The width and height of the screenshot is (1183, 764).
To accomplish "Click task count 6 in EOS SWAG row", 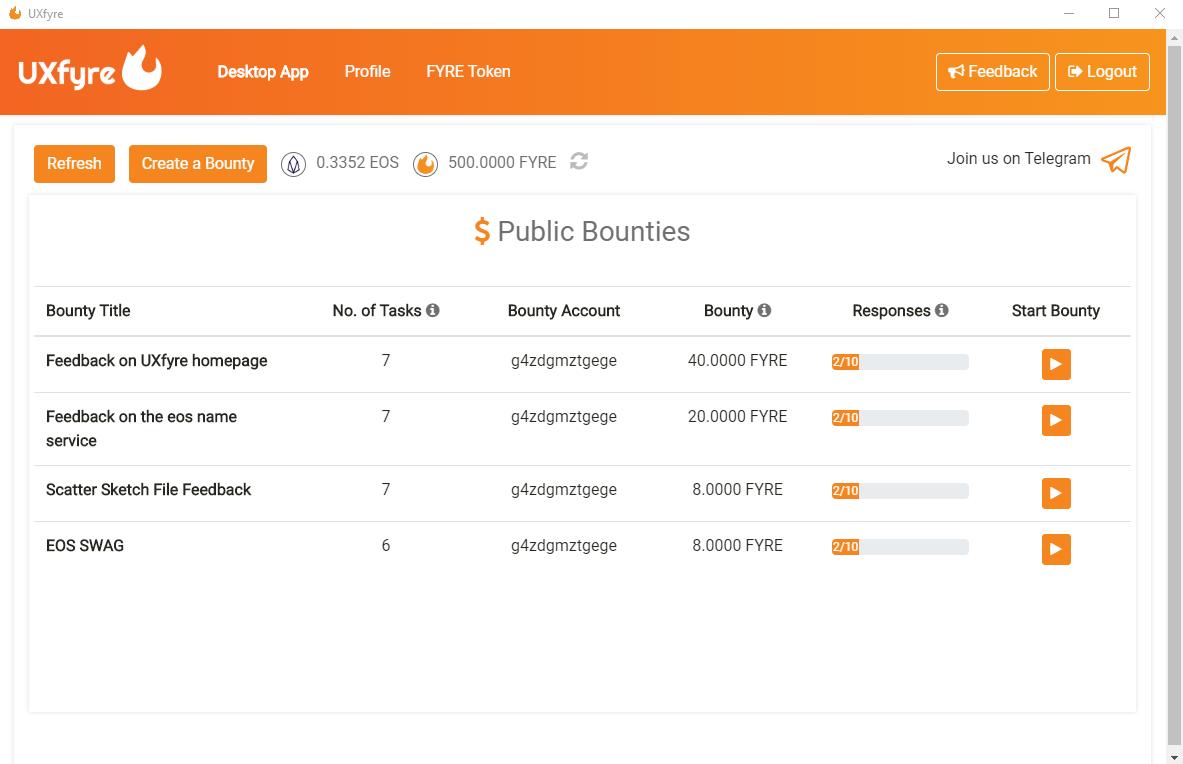I will click(386, 545).
